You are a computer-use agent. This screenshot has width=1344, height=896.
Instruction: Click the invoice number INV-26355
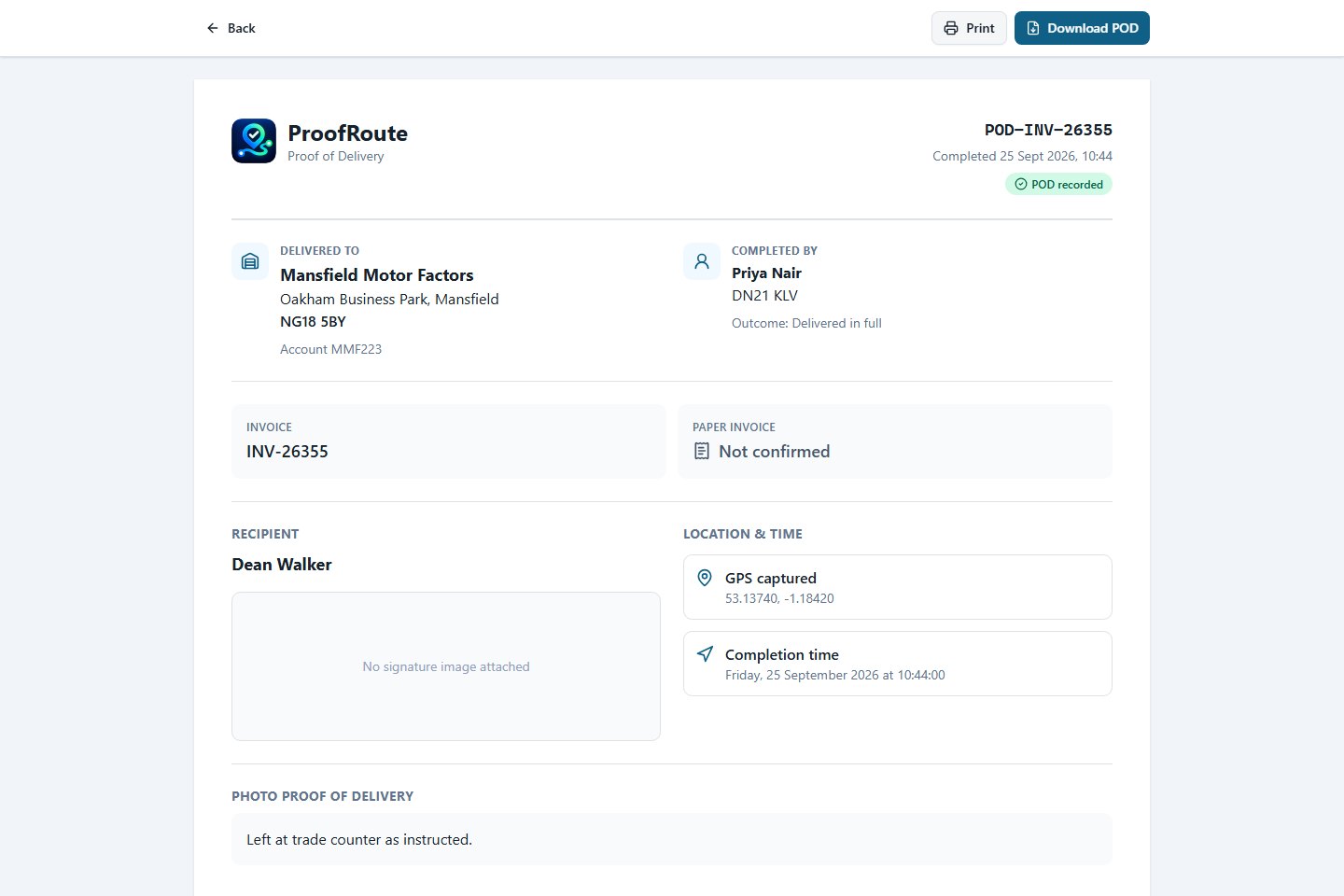click(x=287, y=452)
